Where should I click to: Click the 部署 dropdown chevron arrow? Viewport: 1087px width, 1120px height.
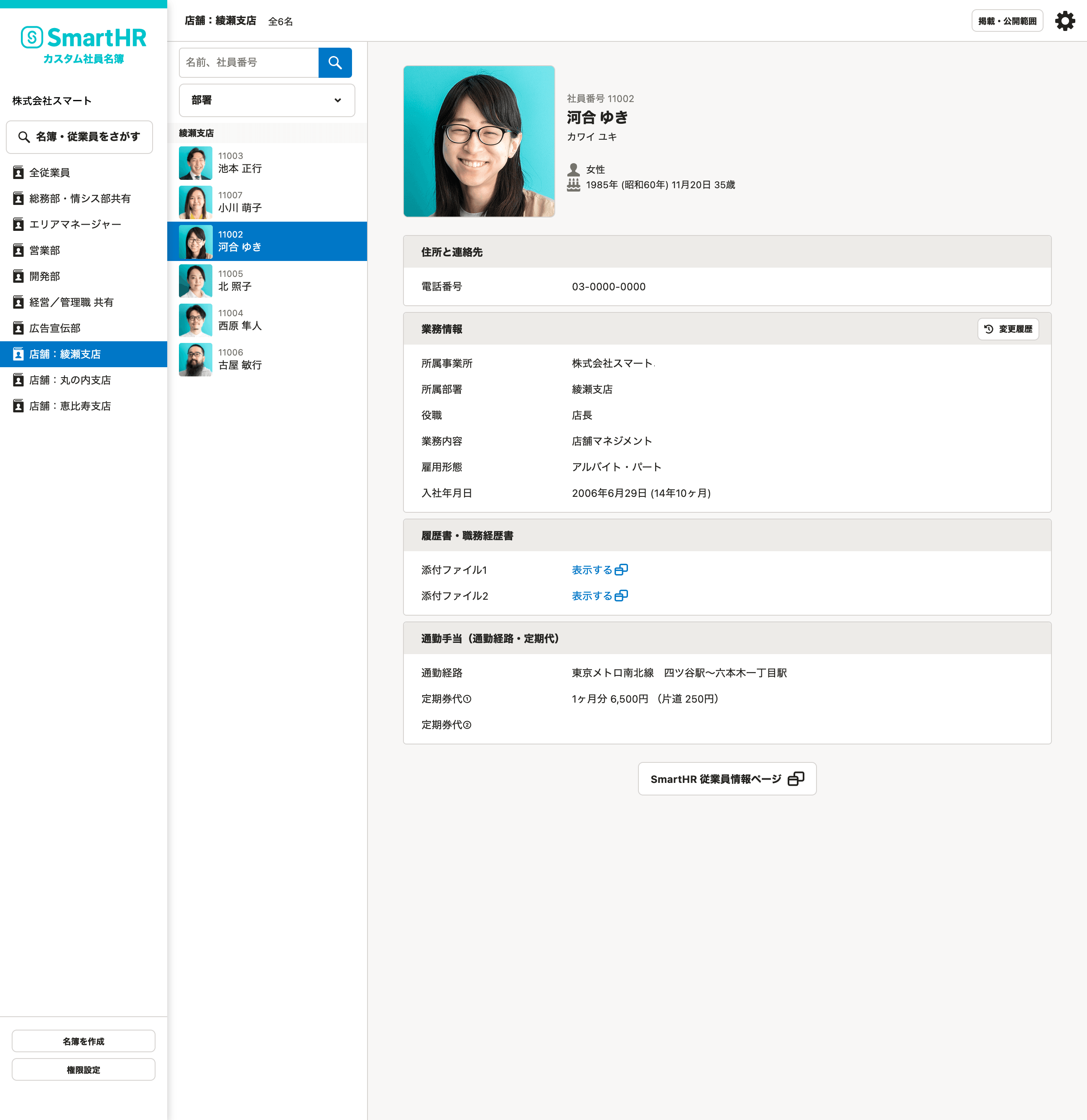[337, 100]
